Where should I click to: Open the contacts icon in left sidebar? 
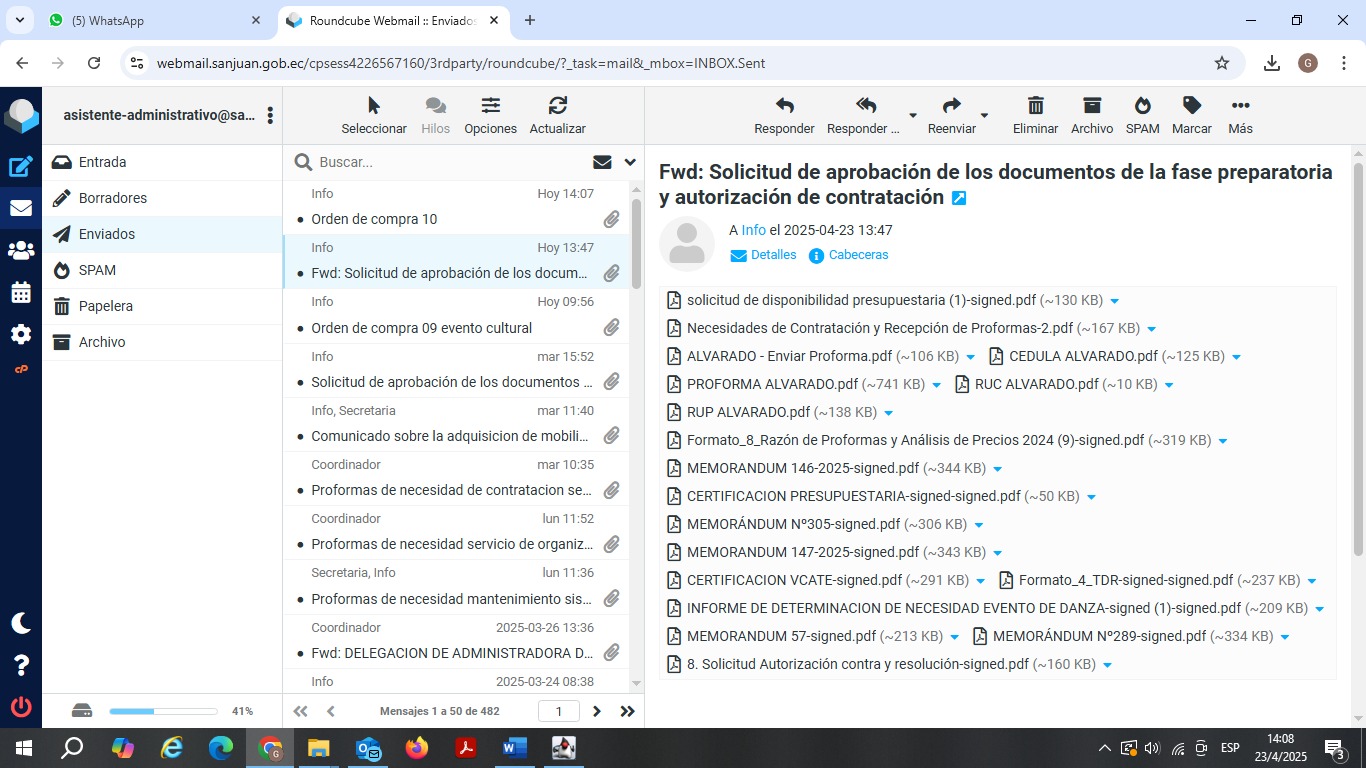[x=21, y=251]
